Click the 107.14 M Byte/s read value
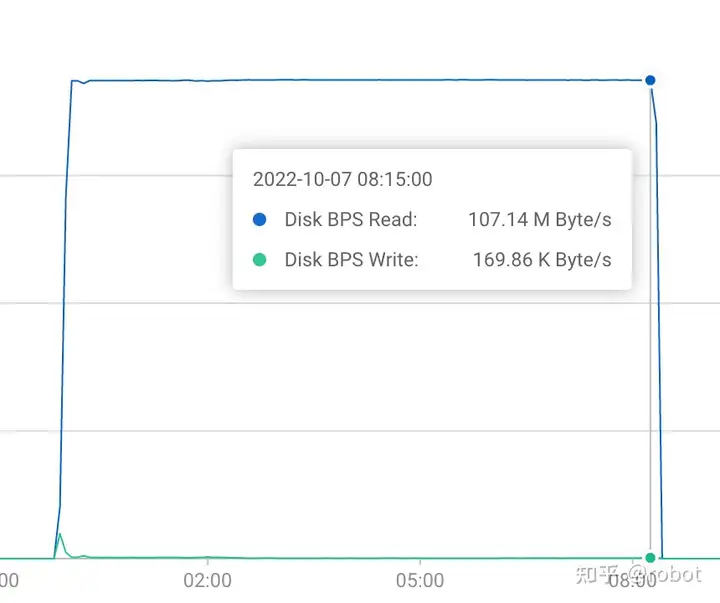This screenshot has height=603, width=720. [x=540, y=220]
